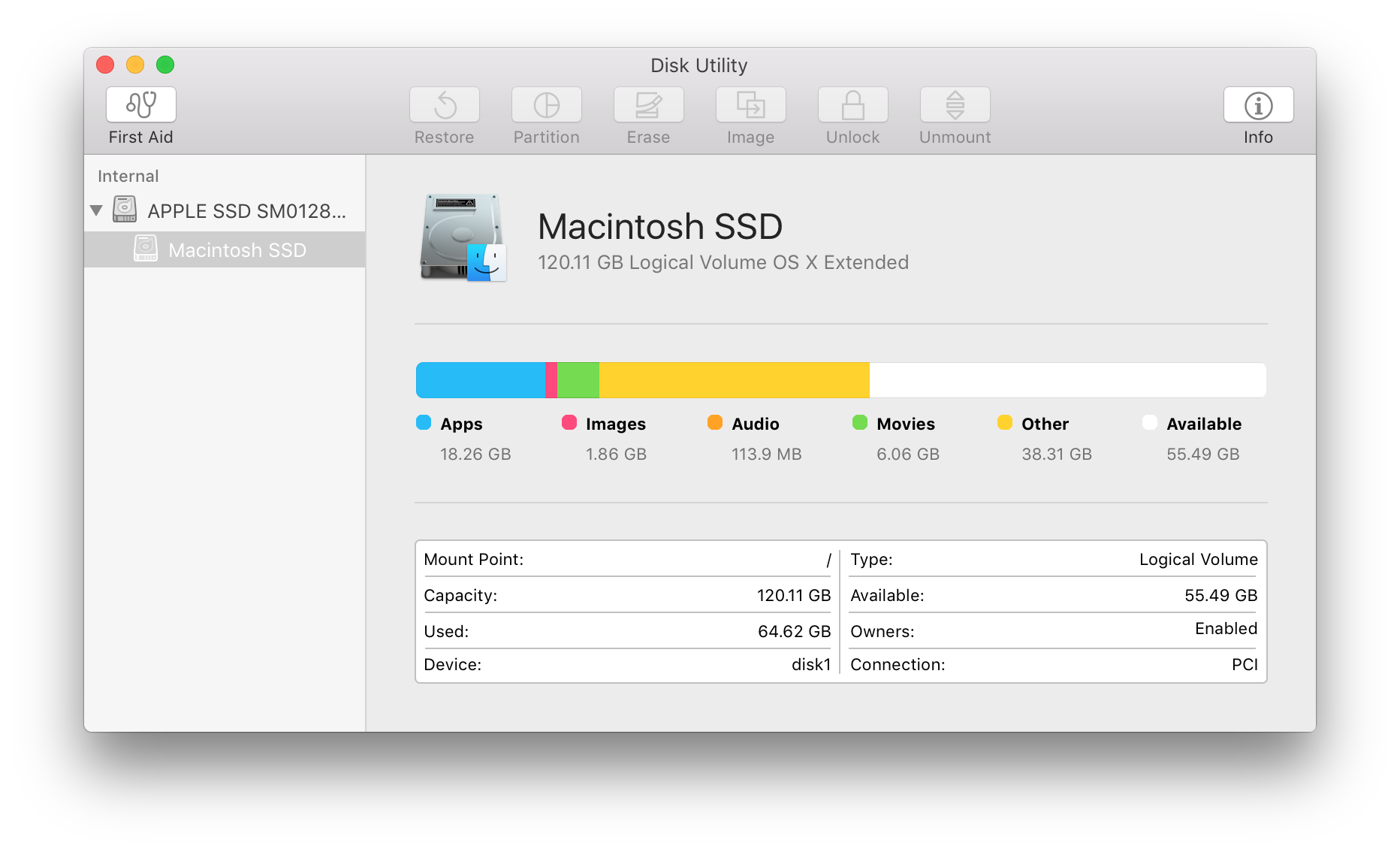The width and height of the screenshot is (1400, 852).
Task: Click the Images legend label
Action: pos(616,424)
